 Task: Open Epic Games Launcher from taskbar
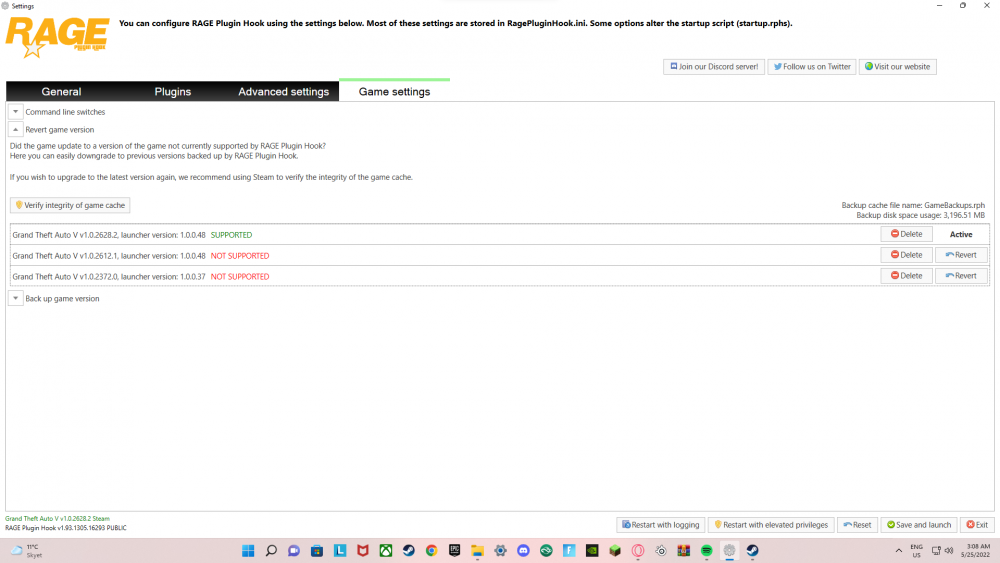pos(455,551)
